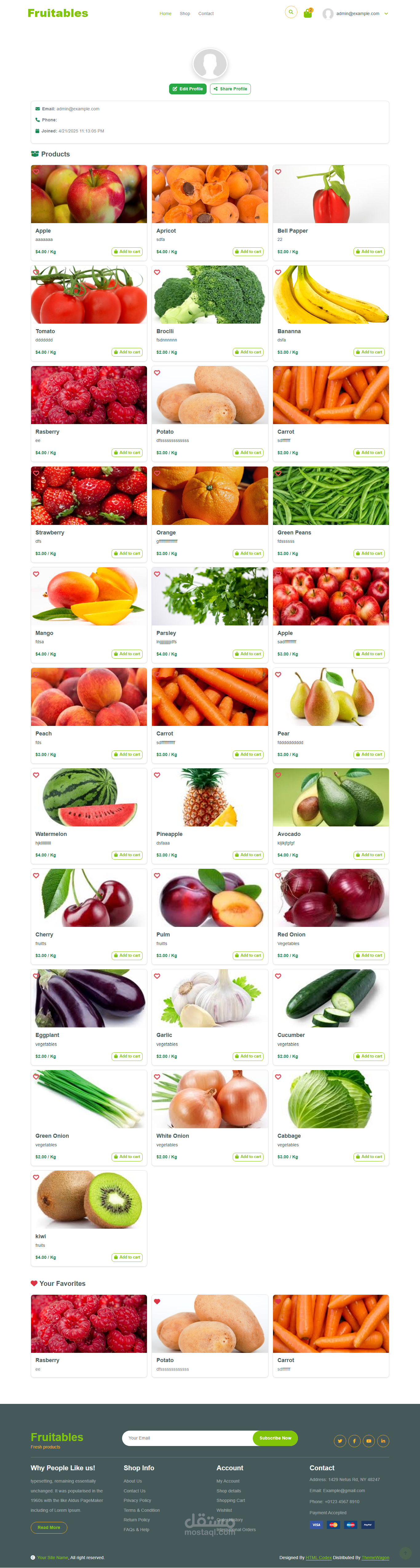Screen dimensions: 420x1568
Task: Add Watermelon to cart
Action: (x=127, y=855)
